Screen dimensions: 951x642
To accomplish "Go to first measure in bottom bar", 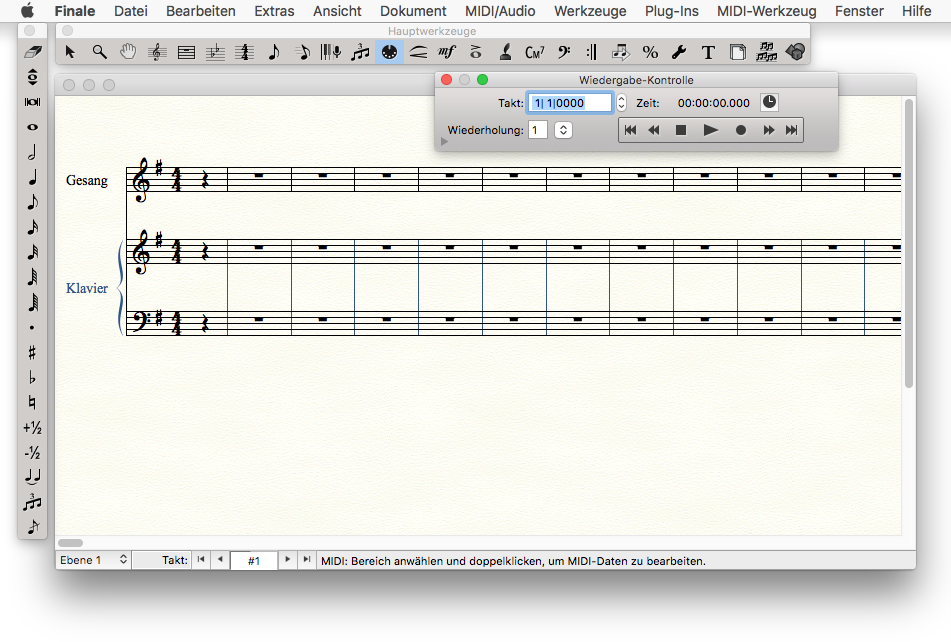I will pos(201,560).
